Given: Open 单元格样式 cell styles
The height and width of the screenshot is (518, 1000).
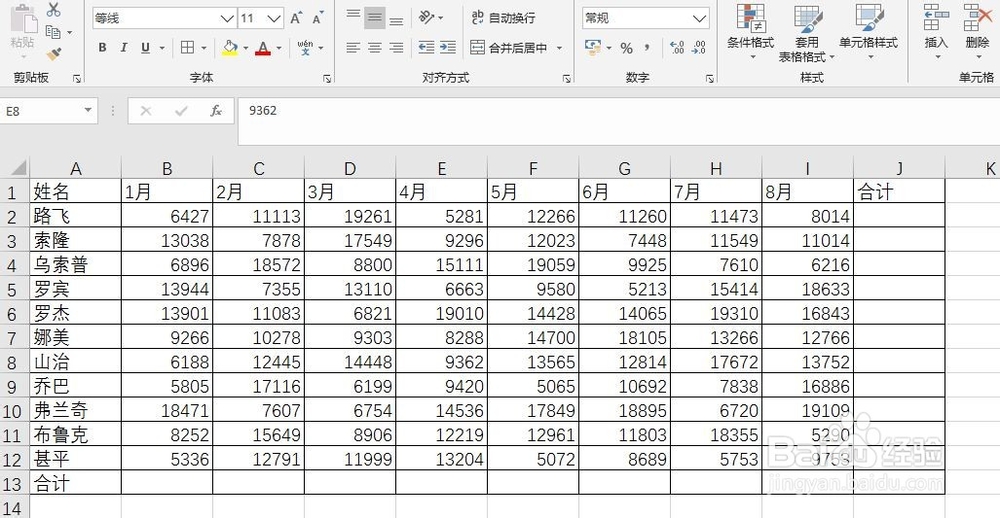Looking at the screenshot, I should (x=868, y=32).
